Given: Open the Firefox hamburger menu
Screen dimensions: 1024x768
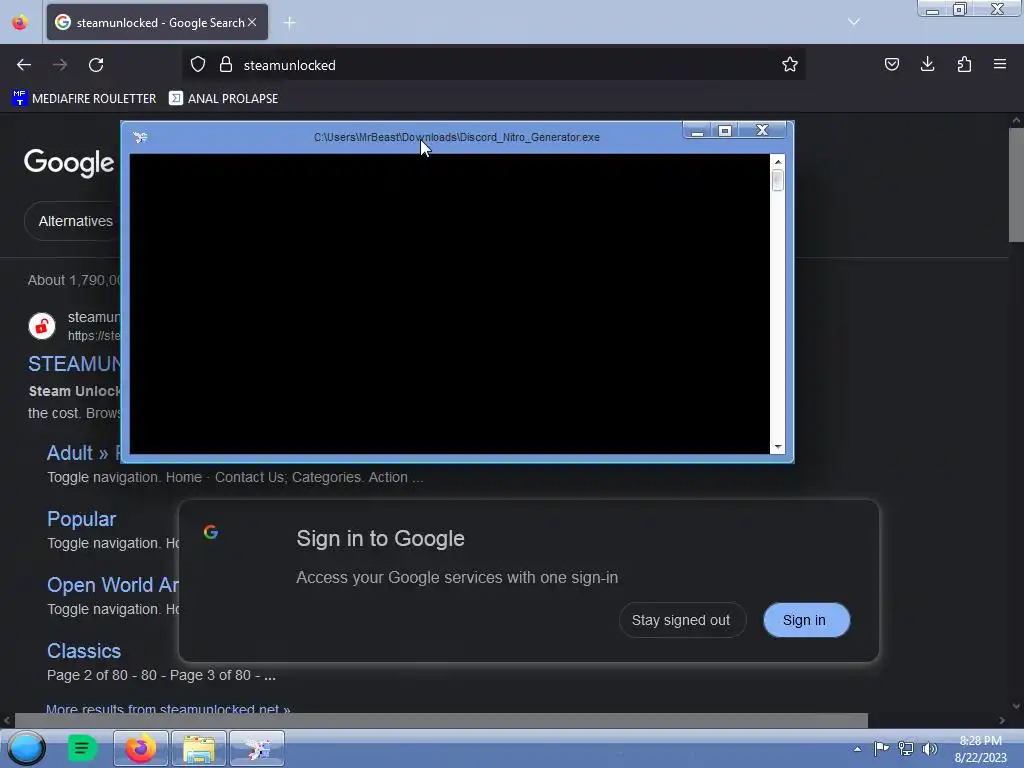Looking at the screenshot, I should pos(1000,64).
